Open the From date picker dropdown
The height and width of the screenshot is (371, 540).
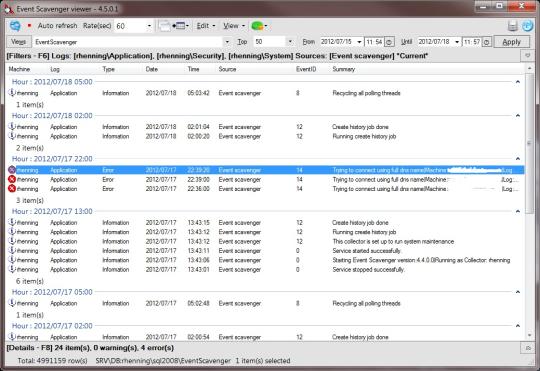click(x=359, y=42)
